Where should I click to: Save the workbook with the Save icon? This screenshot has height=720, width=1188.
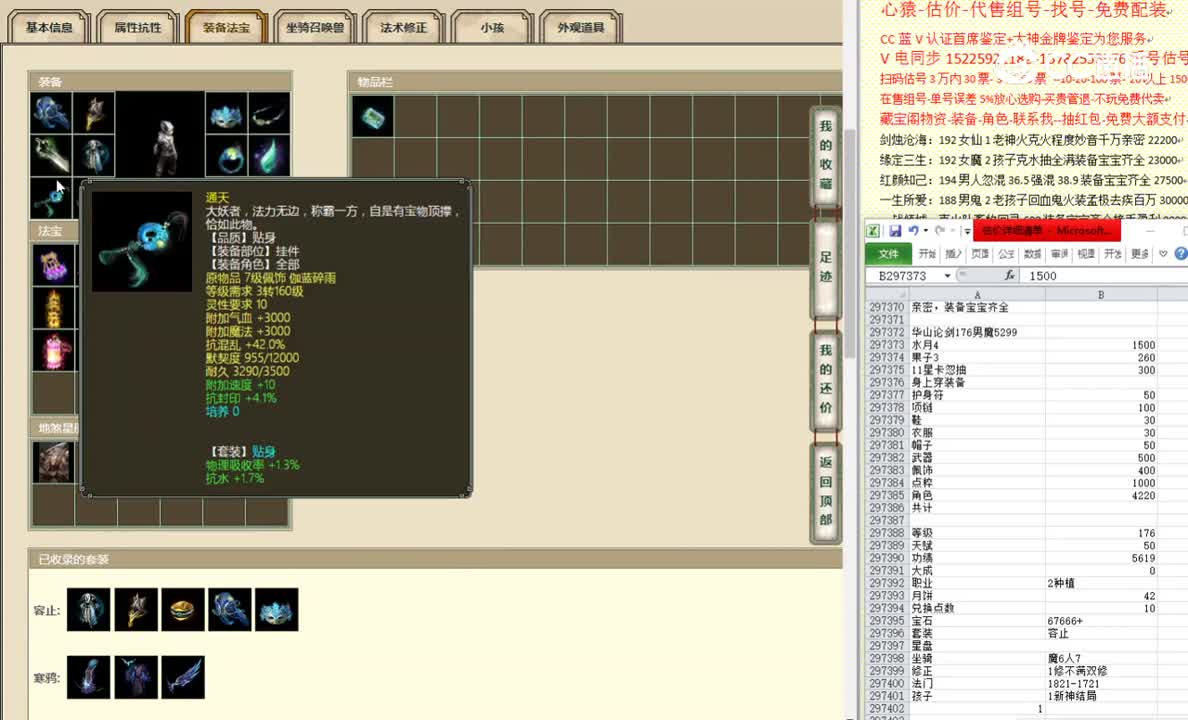tap(897, 230)
